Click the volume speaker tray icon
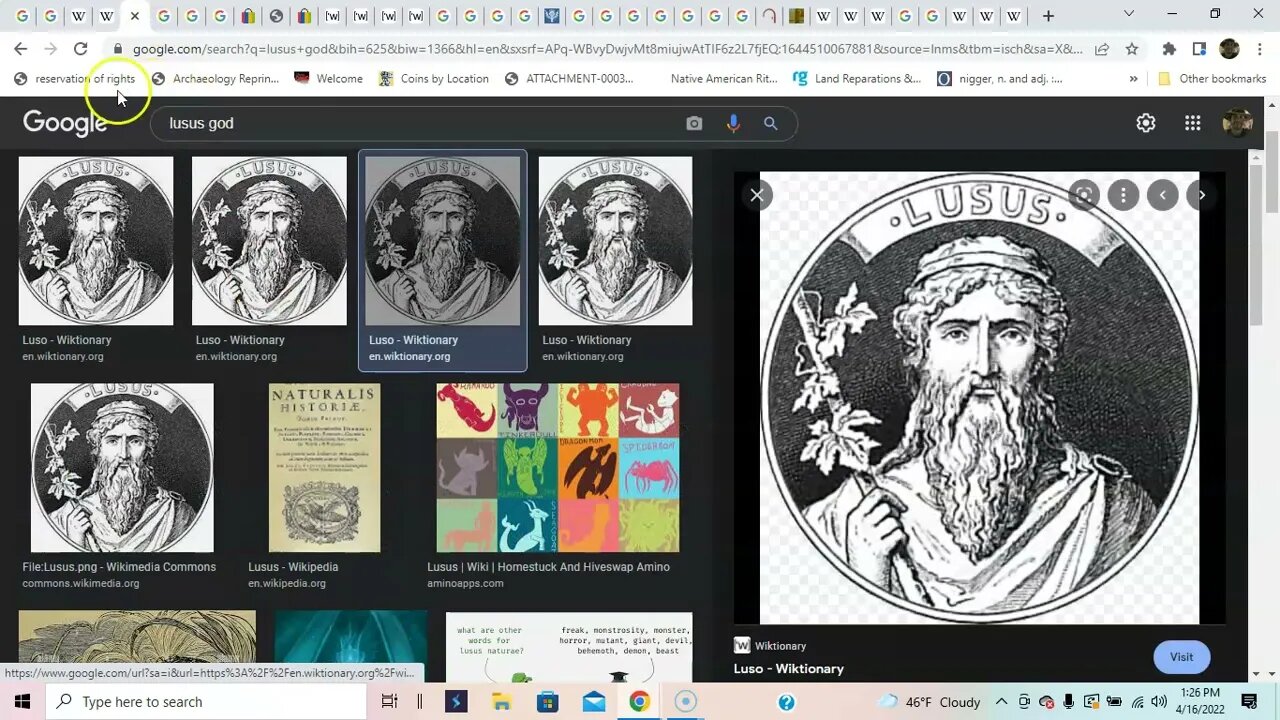 coord(1159,702)
